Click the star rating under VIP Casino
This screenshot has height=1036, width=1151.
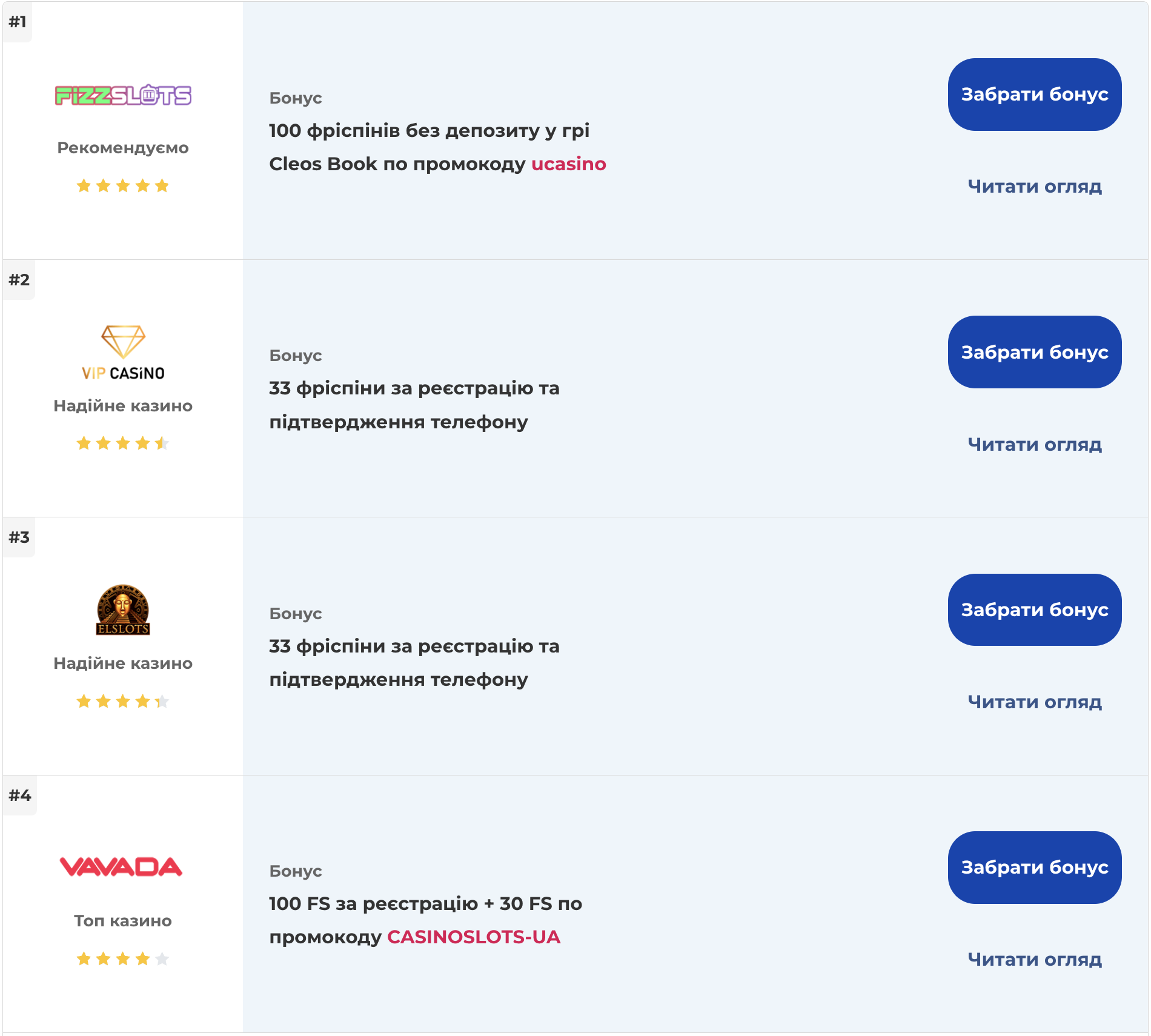click(123, 443)
